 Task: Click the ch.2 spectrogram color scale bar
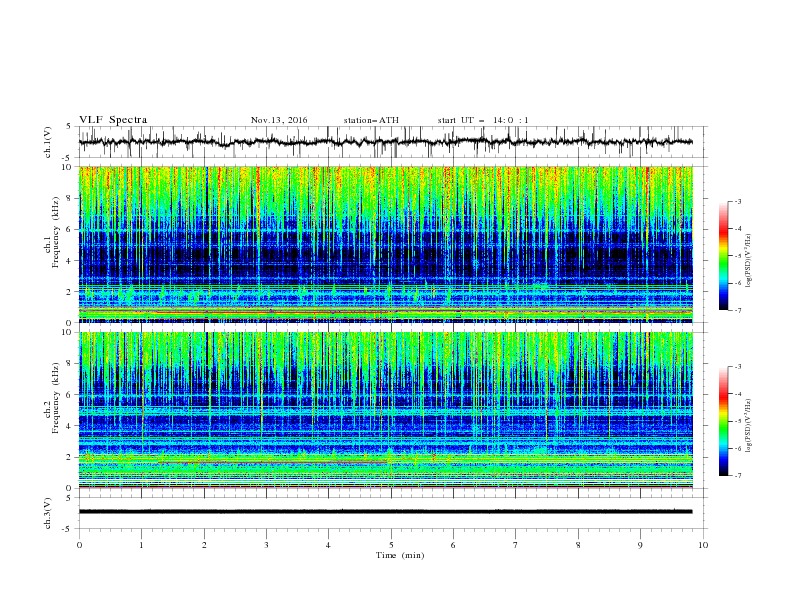(x=724, y=421)
